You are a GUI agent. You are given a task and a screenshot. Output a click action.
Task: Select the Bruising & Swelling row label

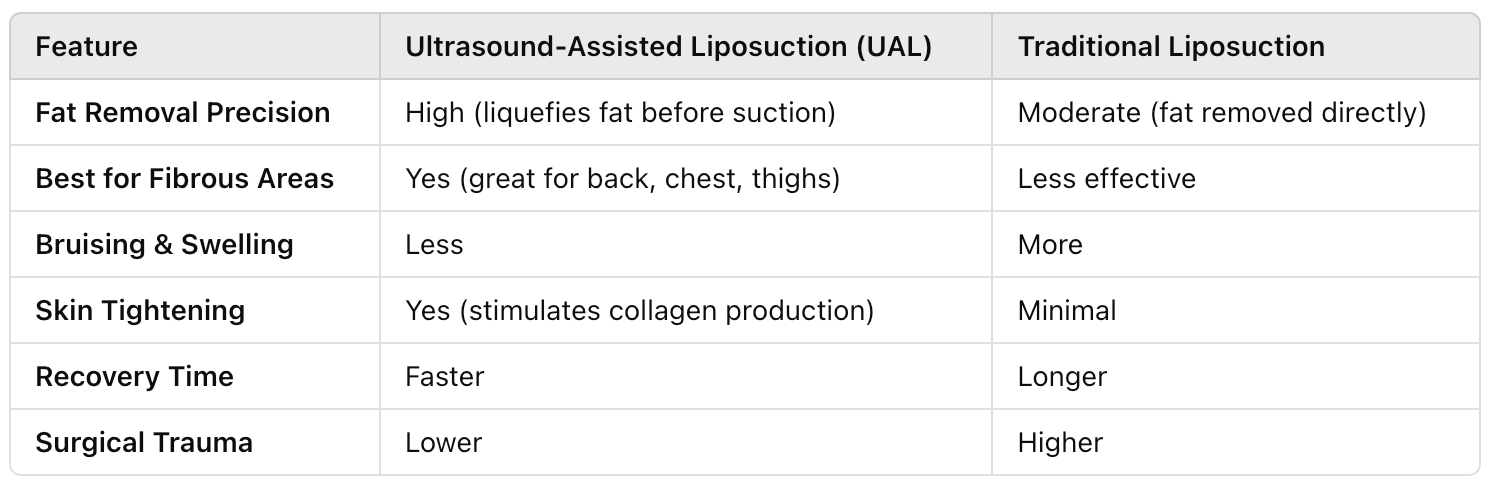(164, 244)
